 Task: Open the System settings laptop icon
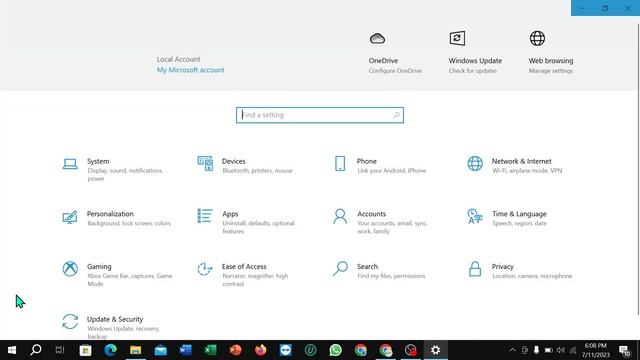[70, 164]
